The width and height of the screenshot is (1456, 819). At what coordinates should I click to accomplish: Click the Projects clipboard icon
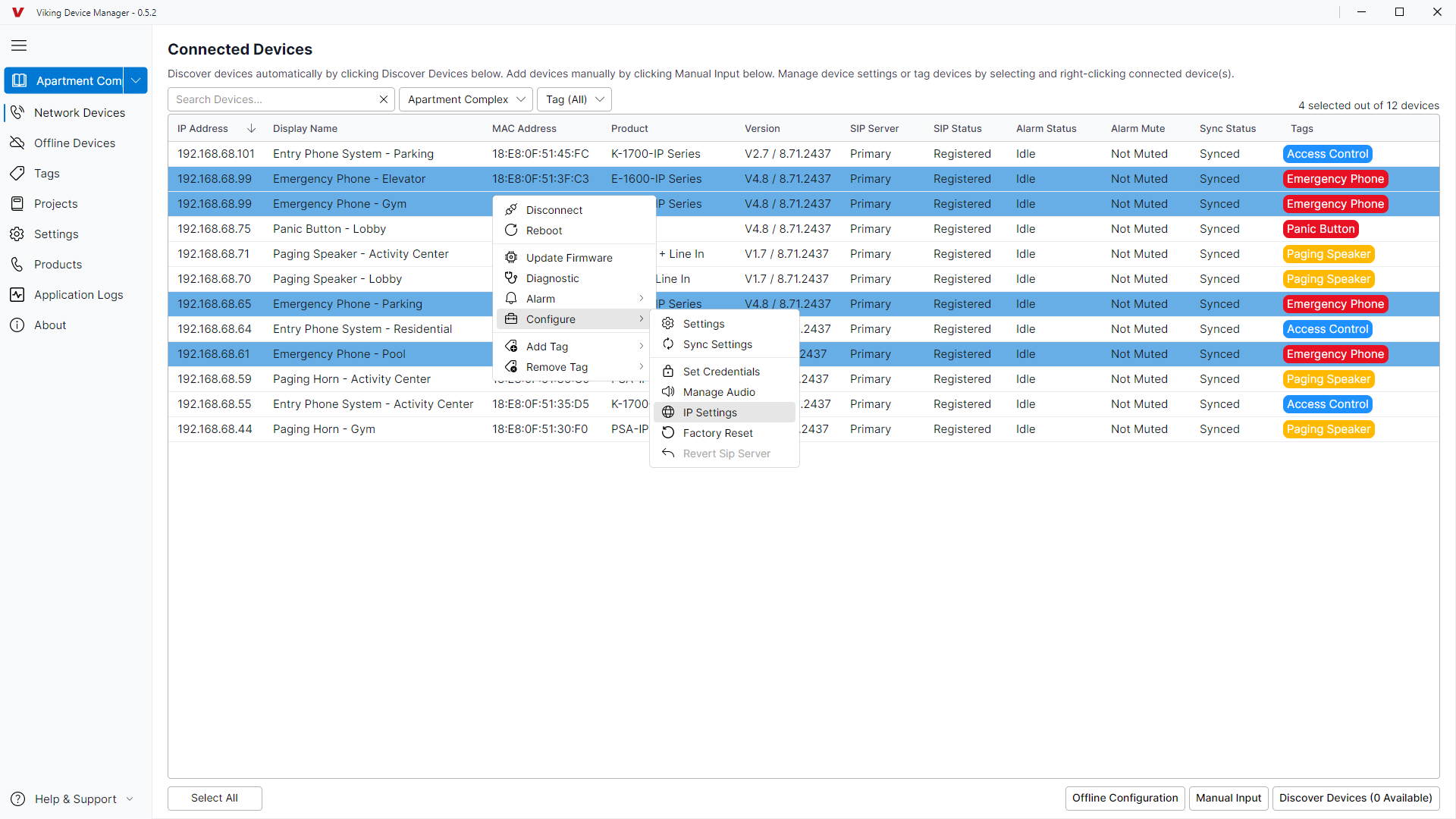coord(17,204)
